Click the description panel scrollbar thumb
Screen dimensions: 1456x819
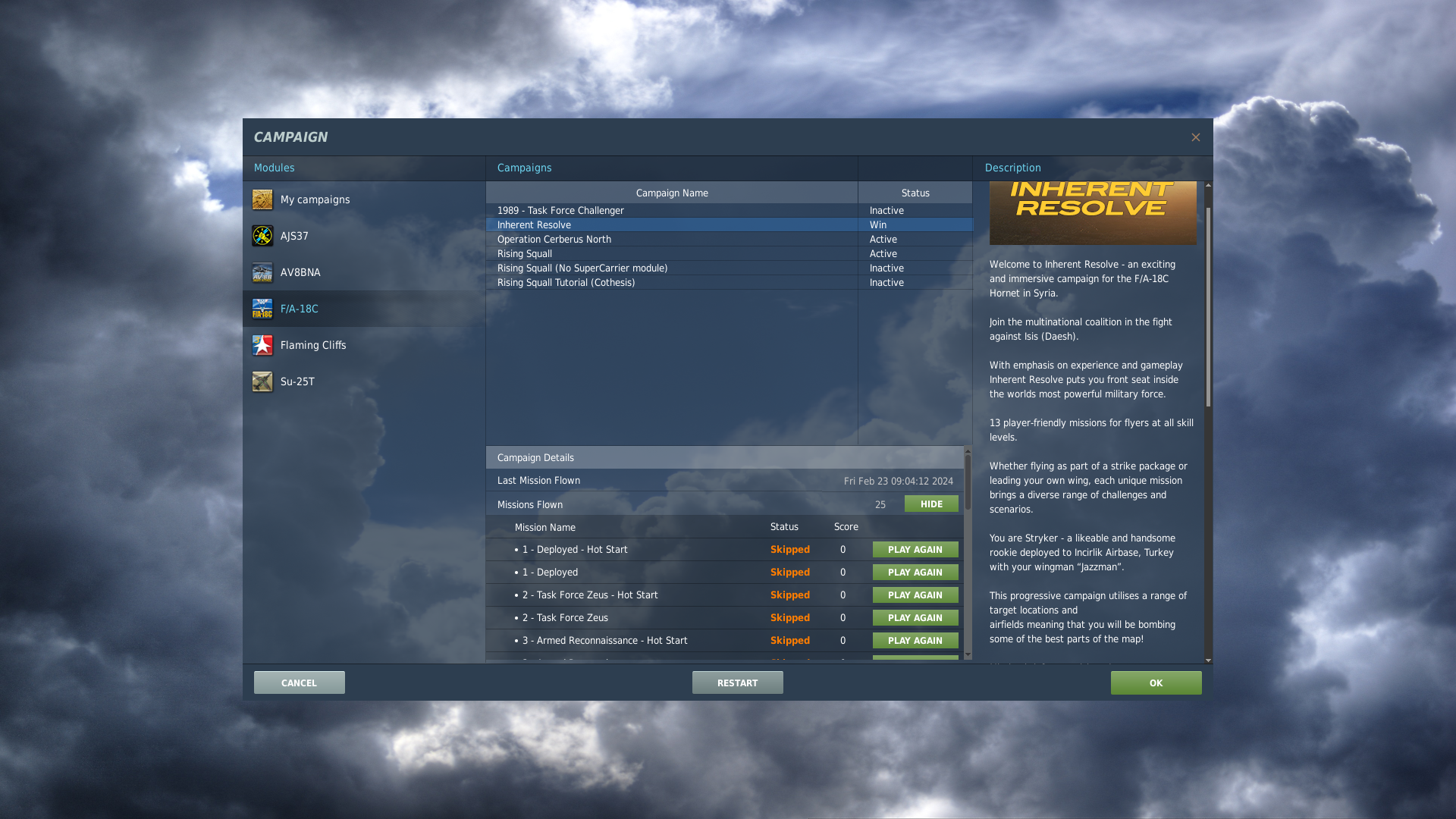(x=1208, y=306)
